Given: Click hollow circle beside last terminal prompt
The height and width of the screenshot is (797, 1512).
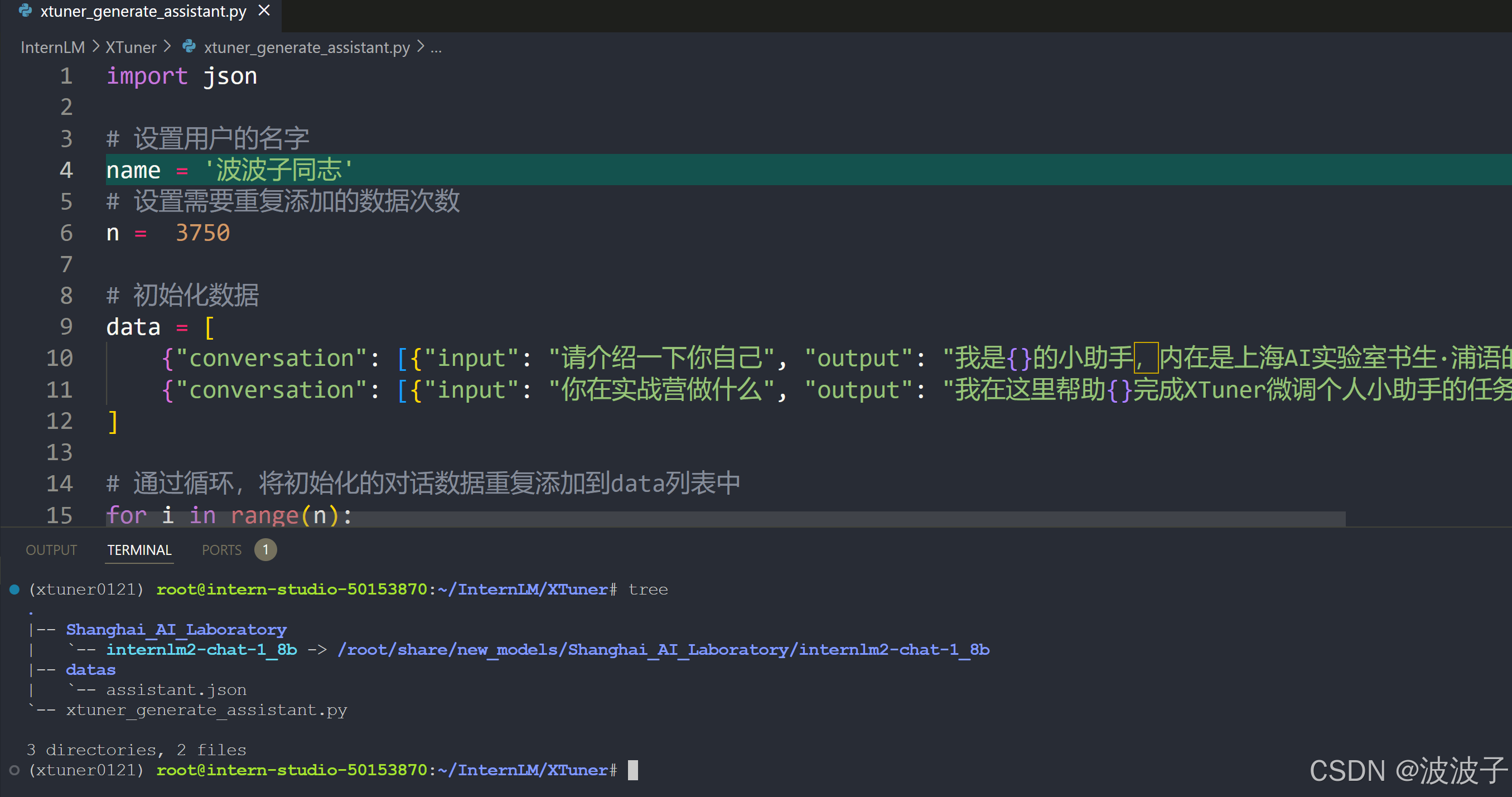Looking at the screenshot, I should point(15,770).
